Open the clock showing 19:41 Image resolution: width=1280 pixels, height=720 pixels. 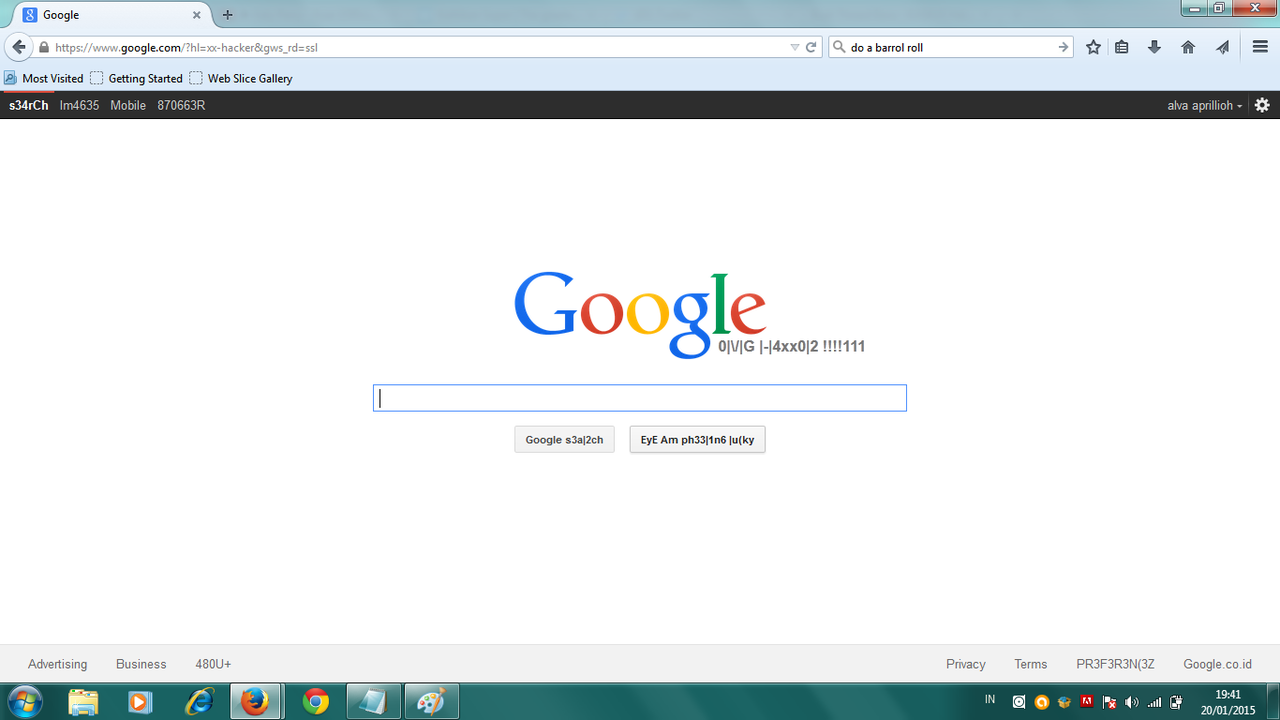(x=1228, y=702)
